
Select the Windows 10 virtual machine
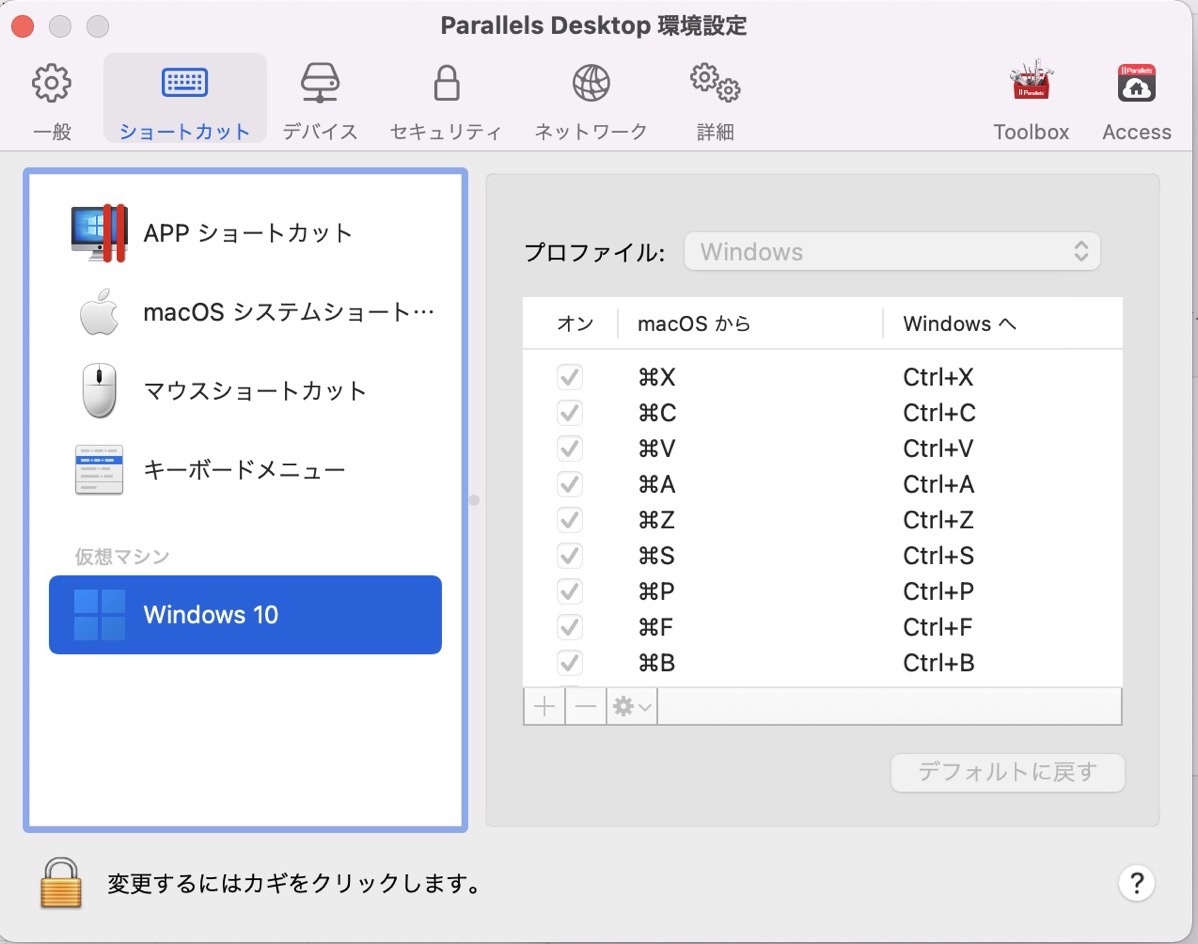pyautogui.click(x=245, y=615)
